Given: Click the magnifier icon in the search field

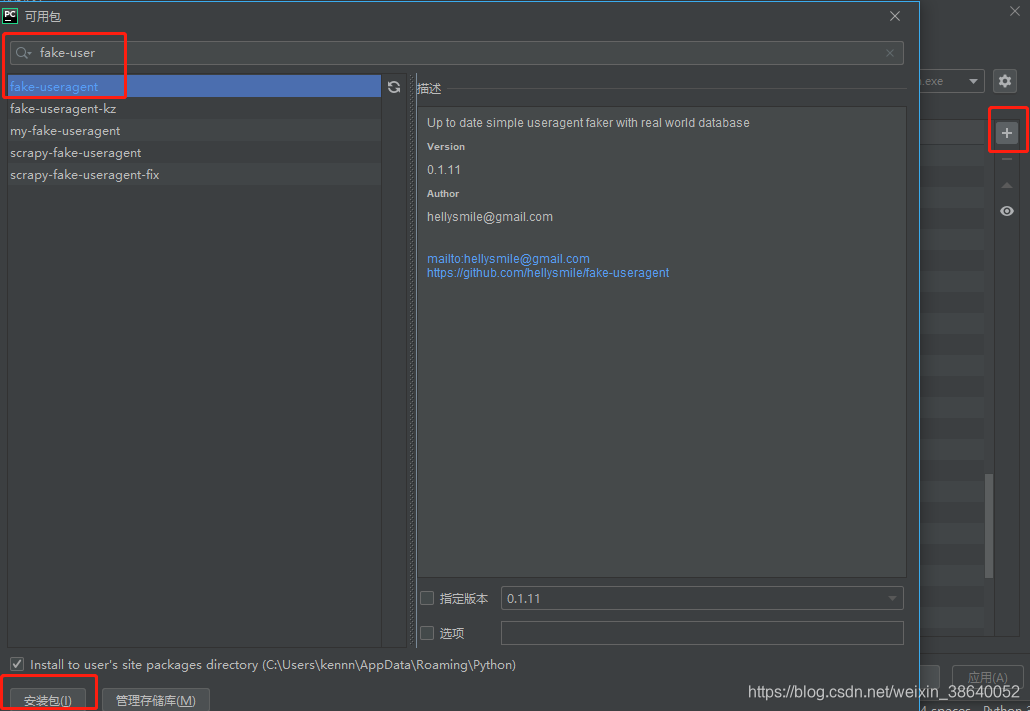Looking at the screenshot, I should (22, 52).
